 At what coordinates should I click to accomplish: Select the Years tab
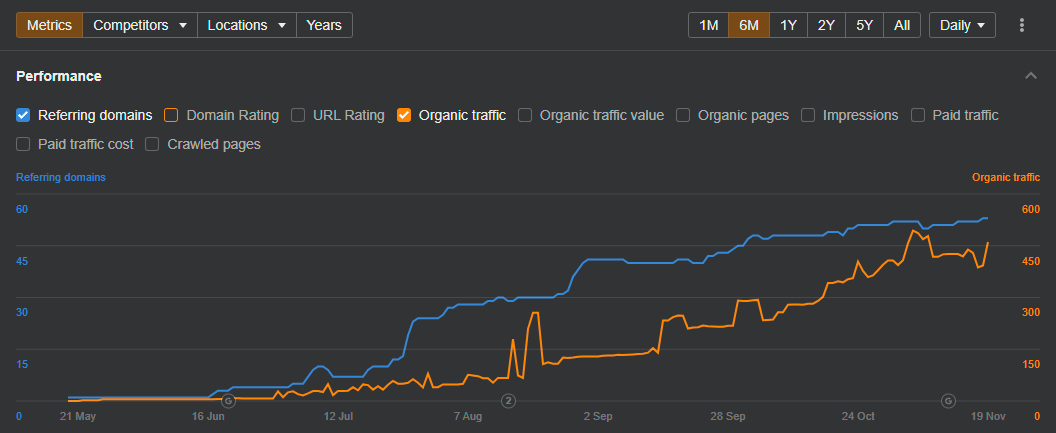[x=324, y=25]
